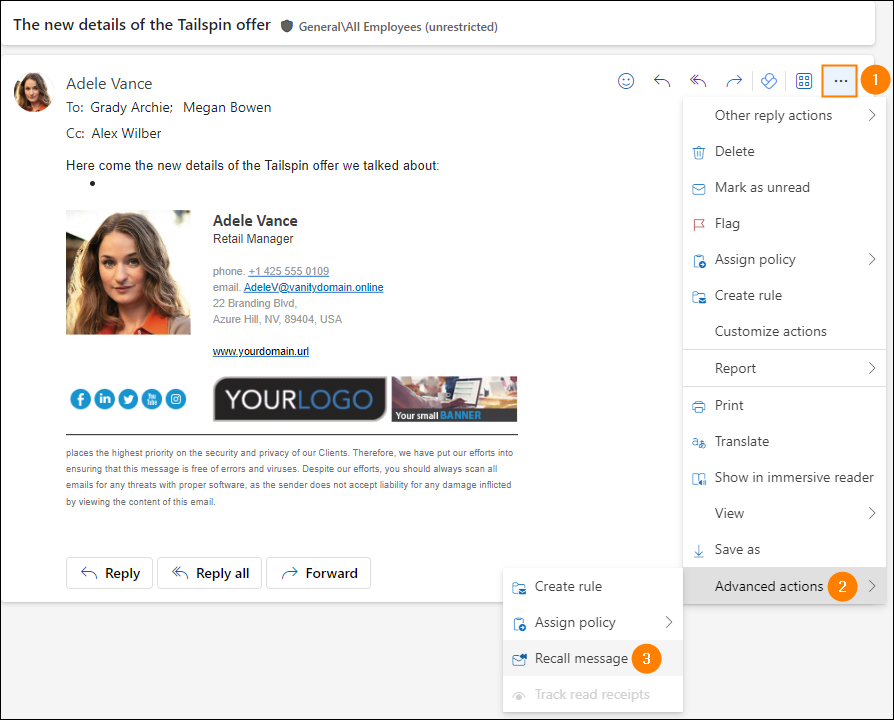Click the reply all double-arrow icon
Image resolution: width=894 pixels, height=720 pixels.
pos(698,81)
